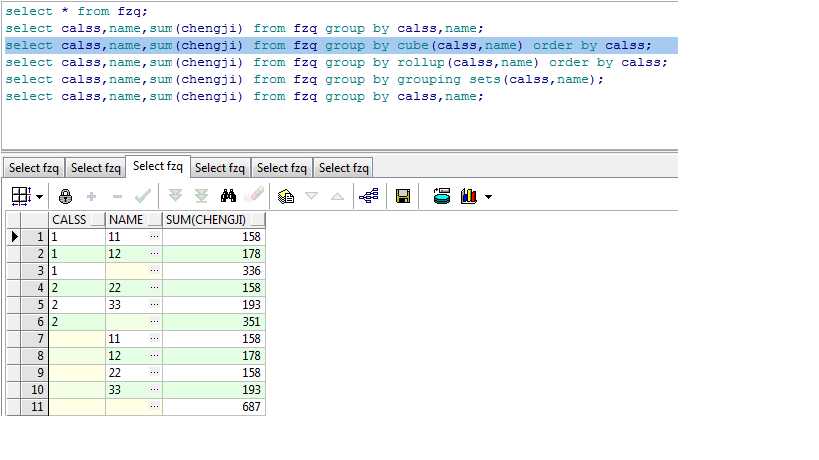This screenshot has width=819, height=460.
Task: Click the delete record minus icon
Action: [x=117, y=196]
